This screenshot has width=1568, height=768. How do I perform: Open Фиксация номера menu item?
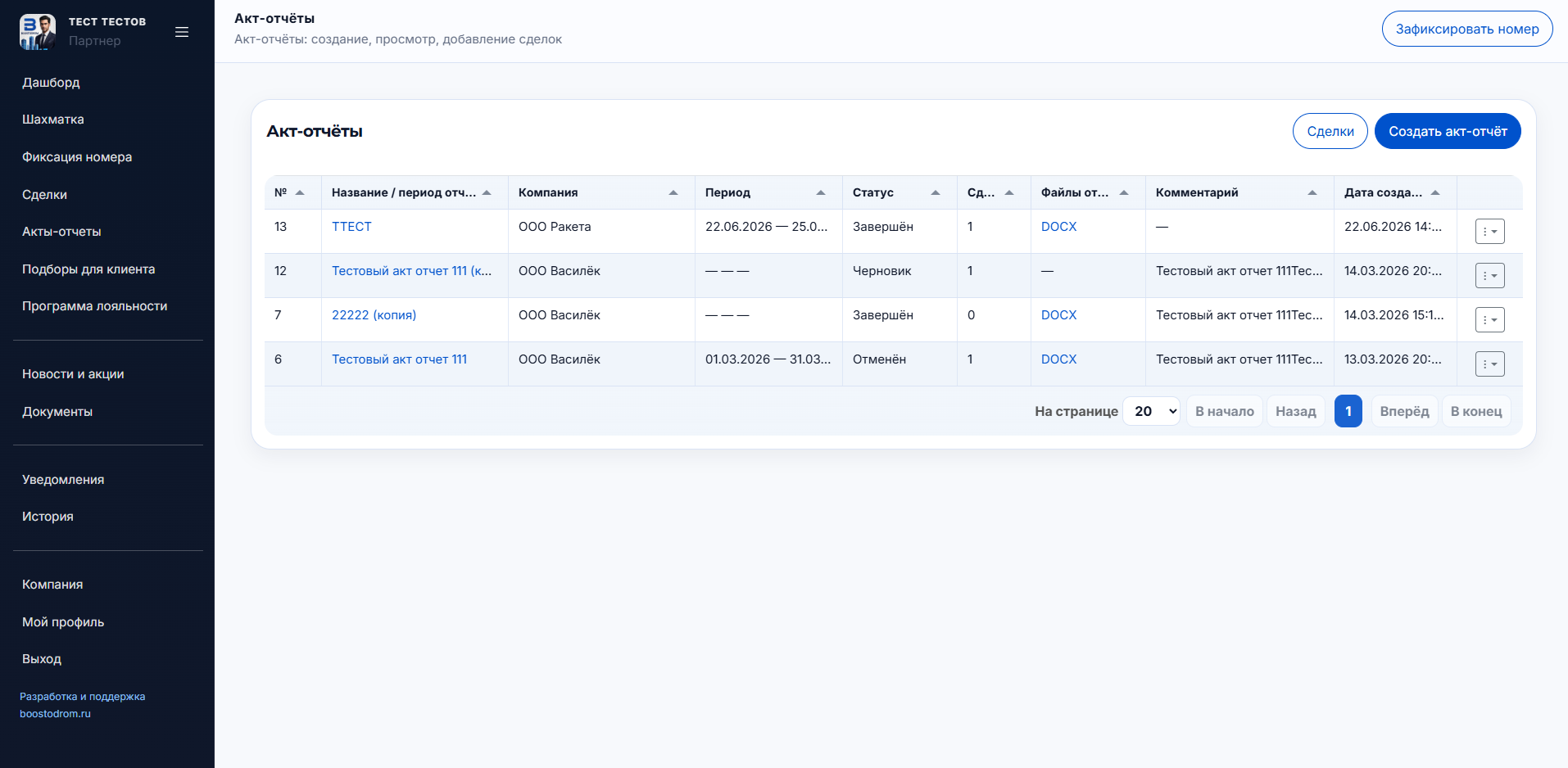coord(77,157)
